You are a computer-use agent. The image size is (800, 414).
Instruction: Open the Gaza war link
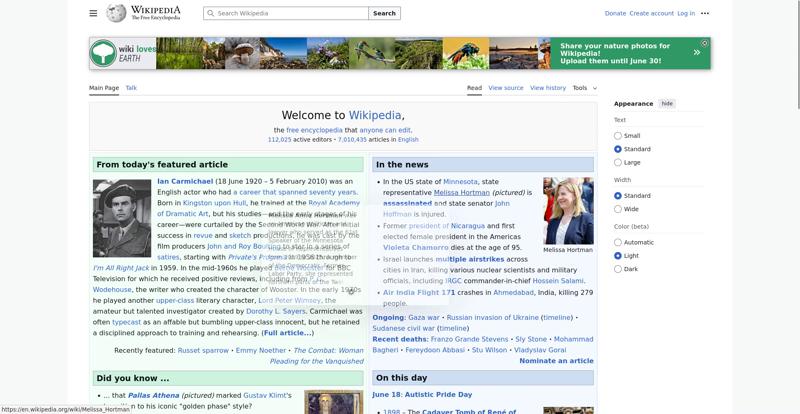click(x=423, y=318)
